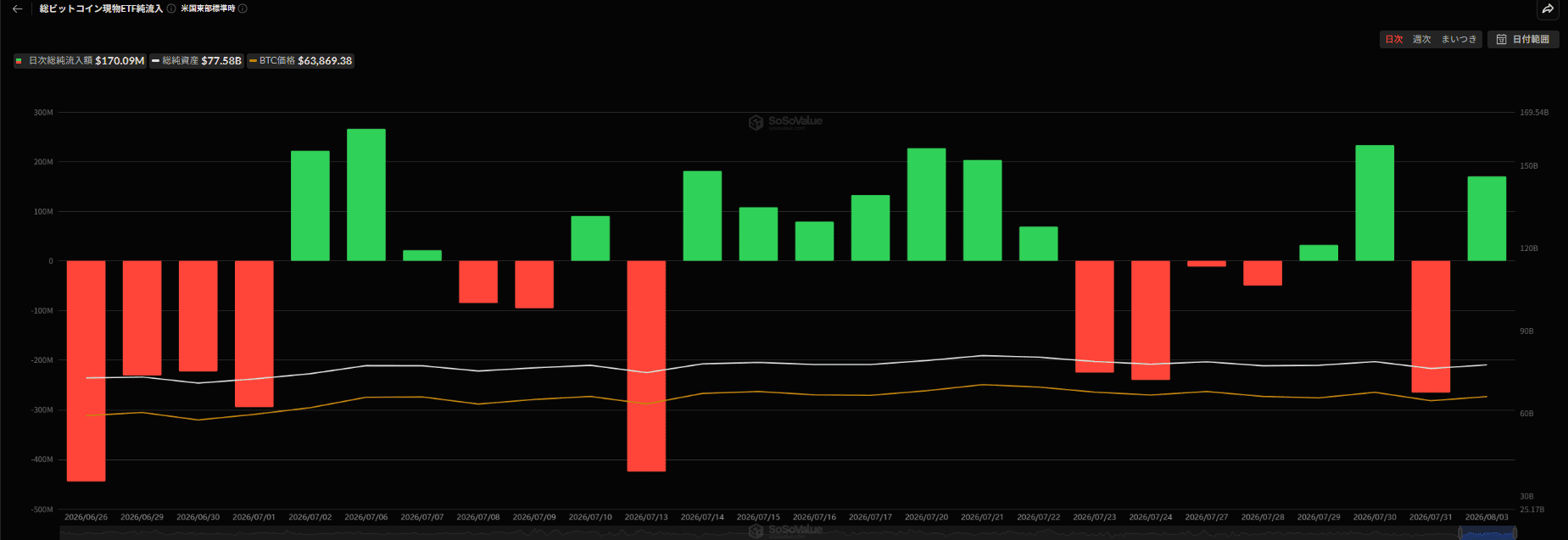Toggle the BTC価格 legend series
This screenshot has width=1568, height=540.
pos(300,61)
